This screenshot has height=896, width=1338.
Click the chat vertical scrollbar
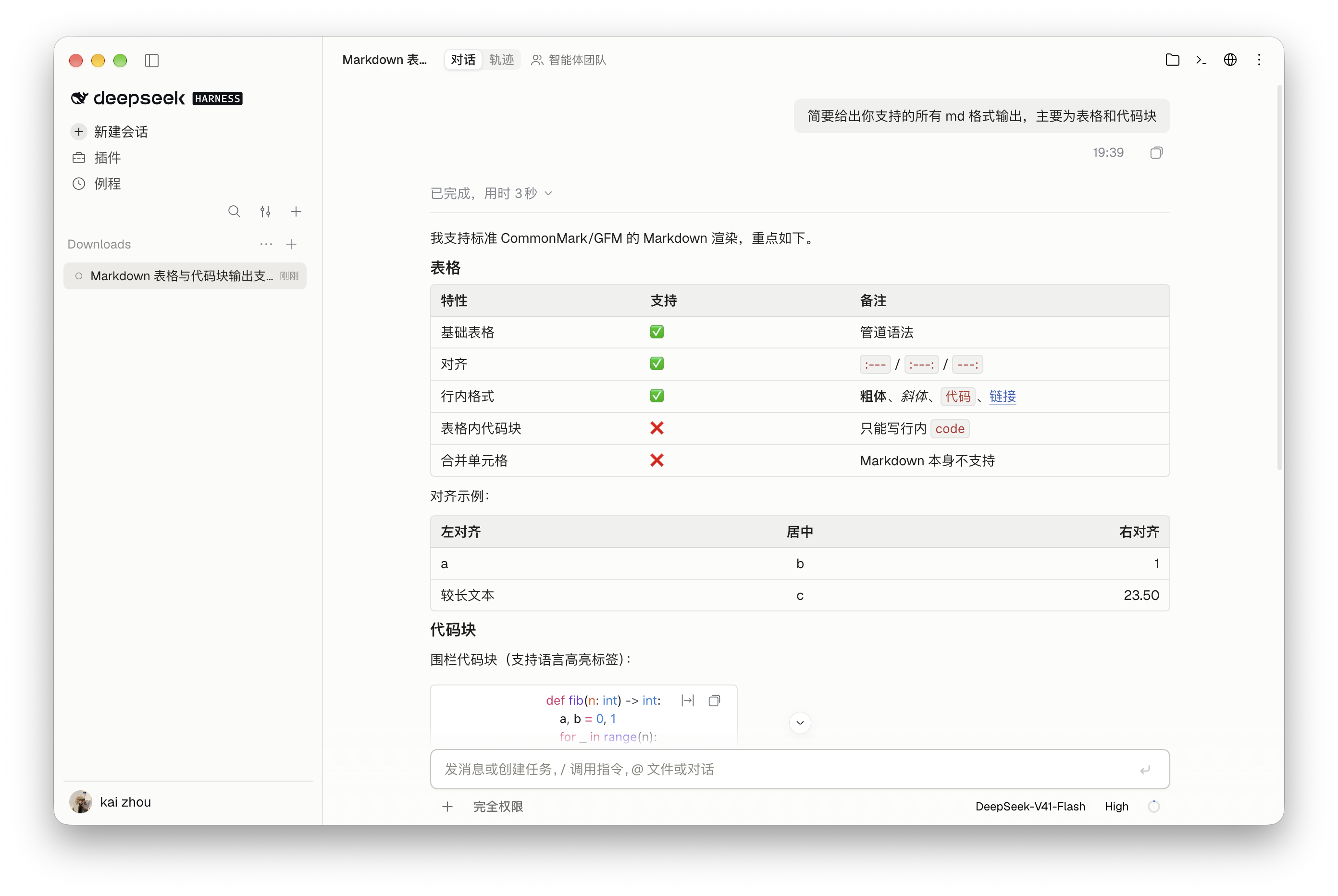(1280, 277)
